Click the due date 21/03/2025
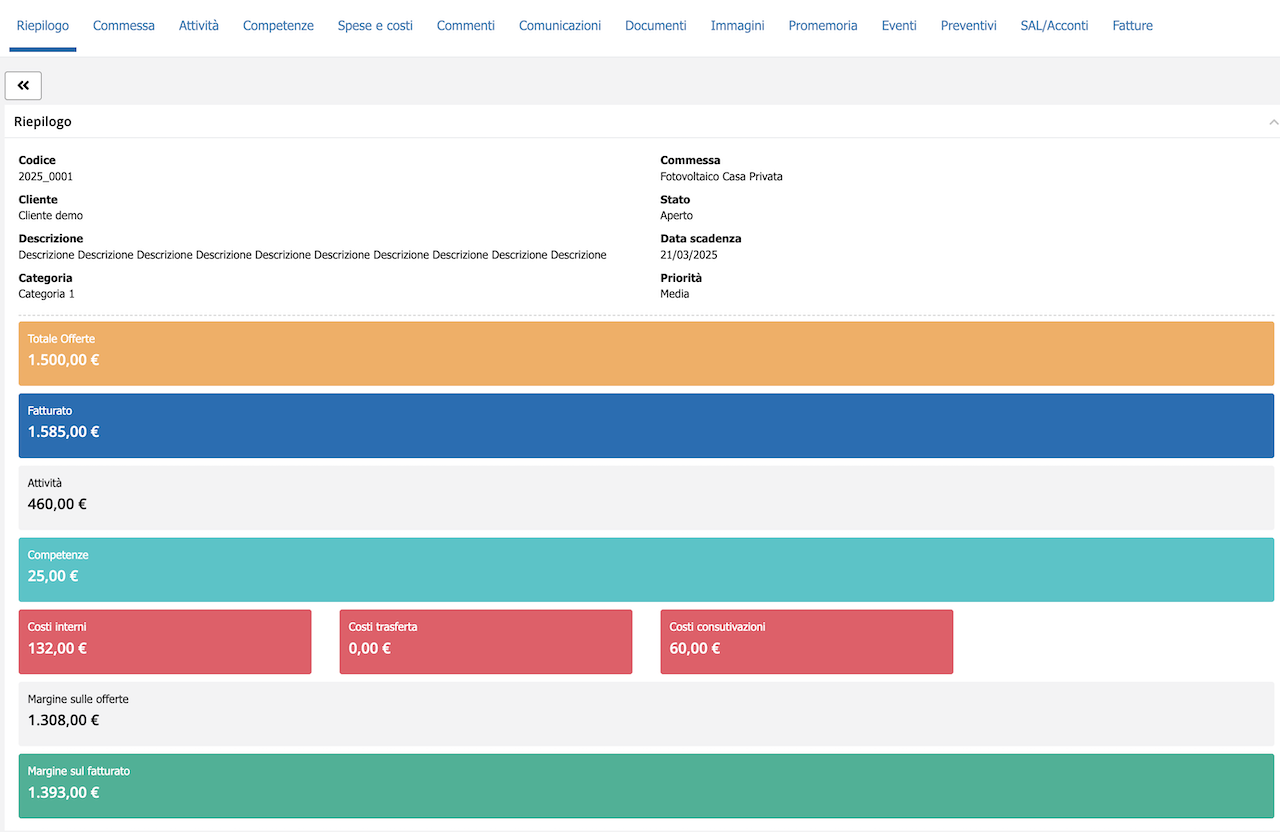The height and width of the screenshot is (832, 1280). click(689, 254)
